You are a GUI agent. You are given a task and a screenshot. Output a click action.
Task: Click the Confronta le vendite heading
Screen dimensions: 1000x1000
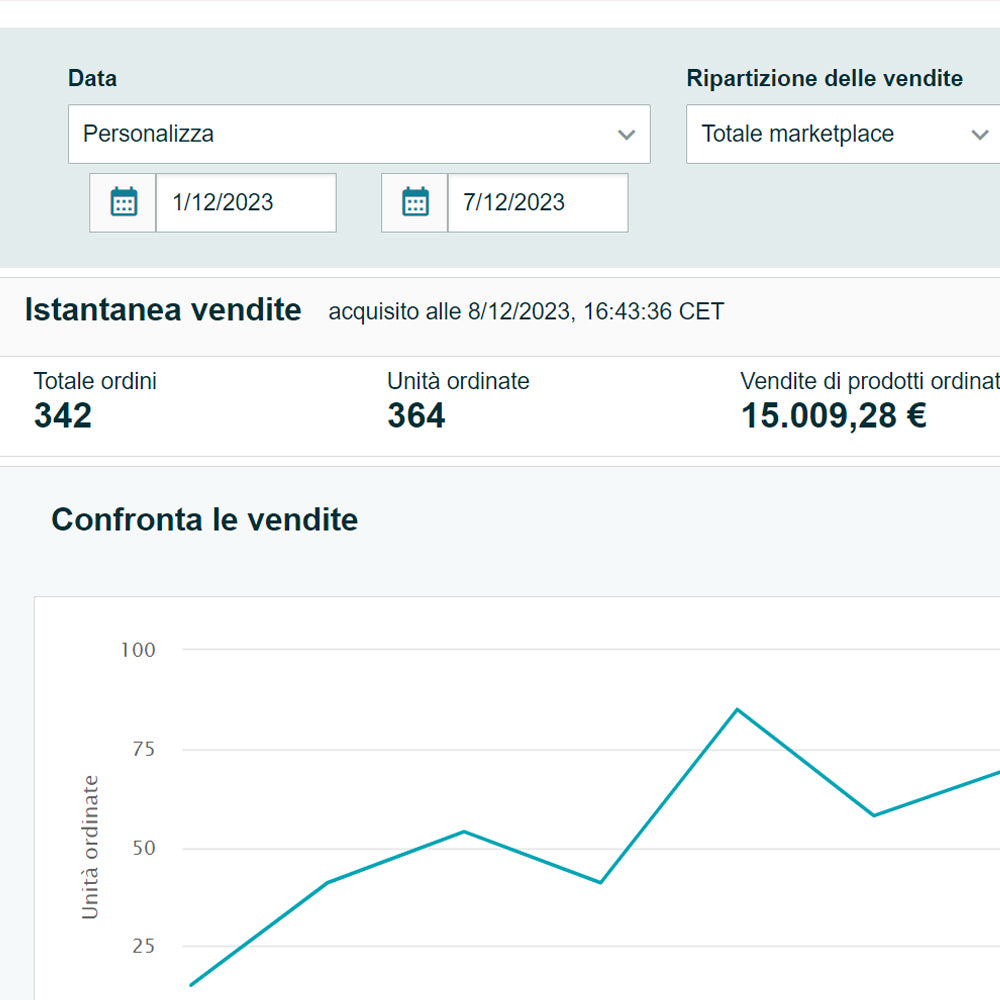coord(204,520)
